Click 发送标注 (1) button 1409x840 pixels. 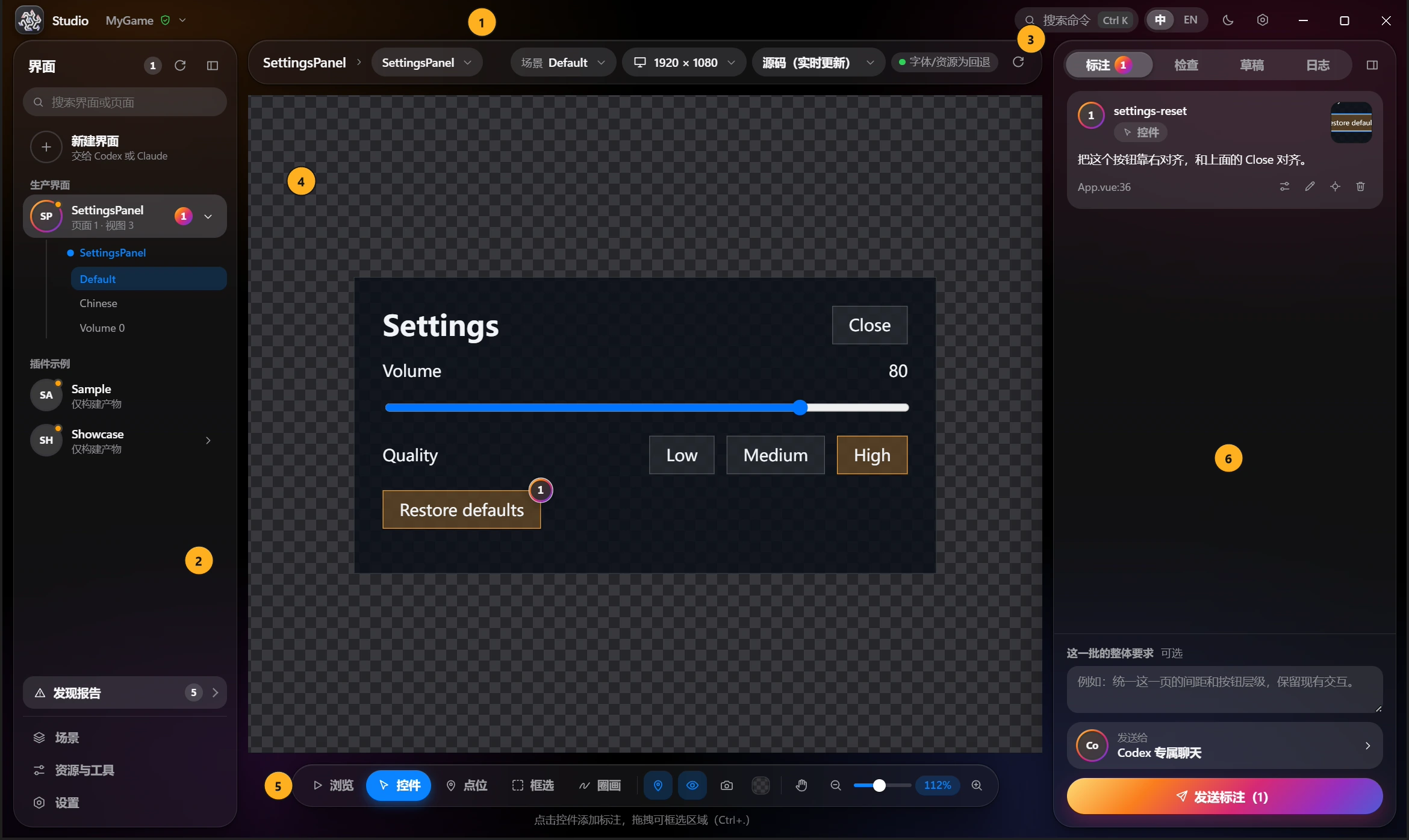point(1224,797)
